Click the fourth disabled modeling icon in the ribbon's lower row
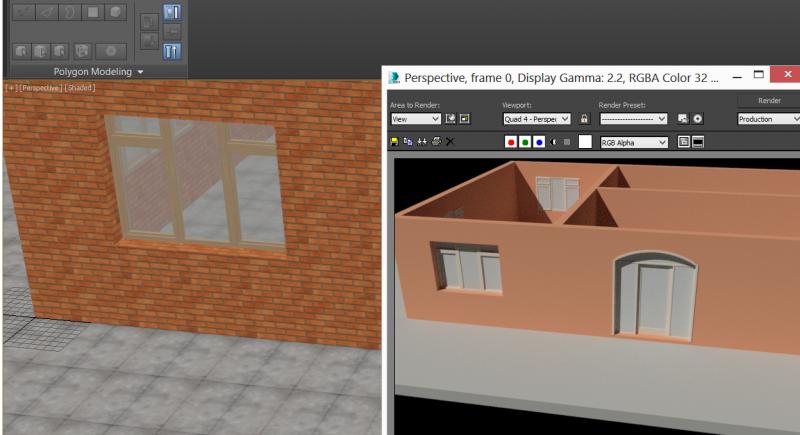The image size is (800, 435). (x=82, y=51)
